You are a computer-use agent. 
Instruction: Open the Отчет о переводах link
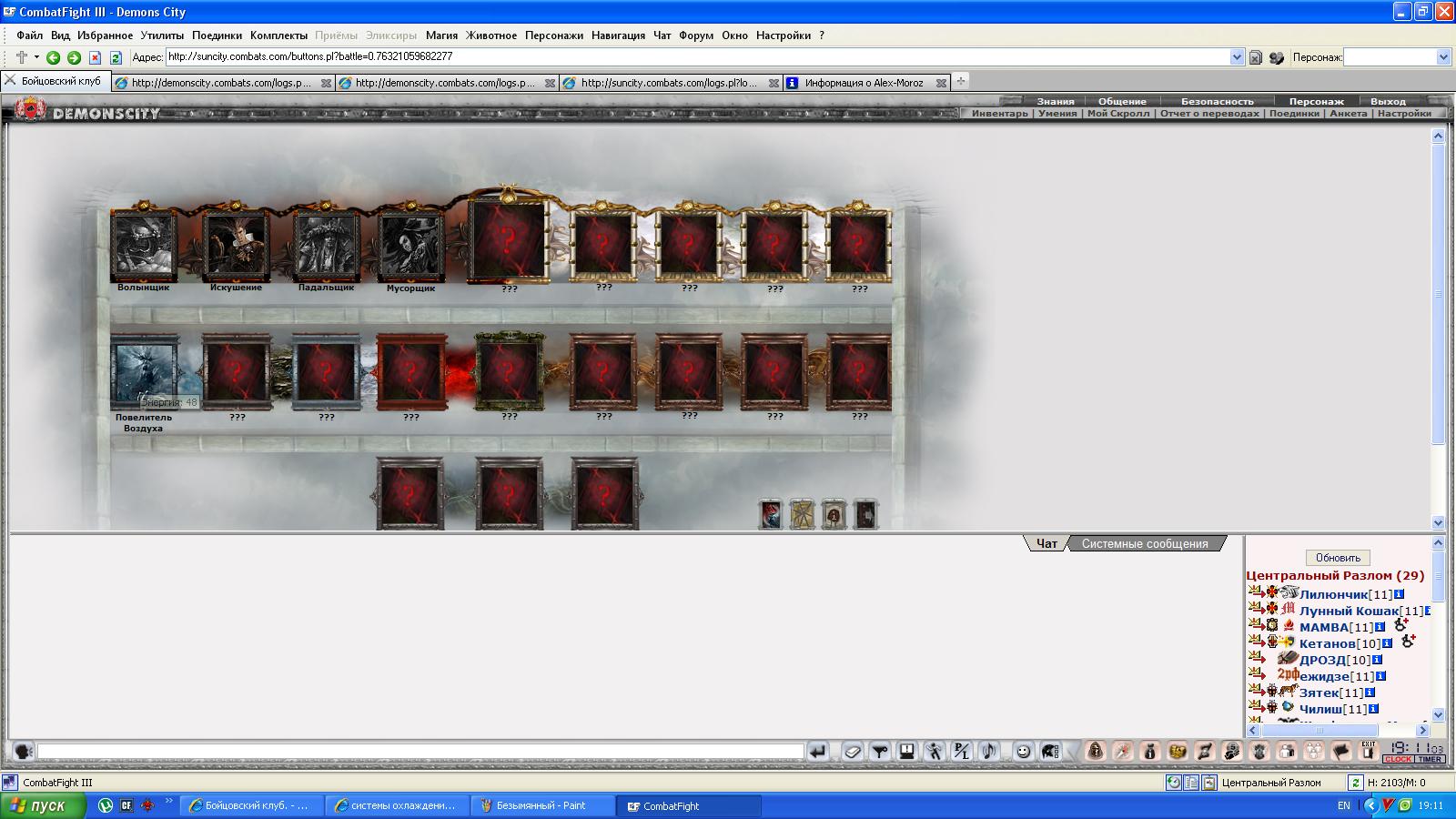[x=1209, y=114]
